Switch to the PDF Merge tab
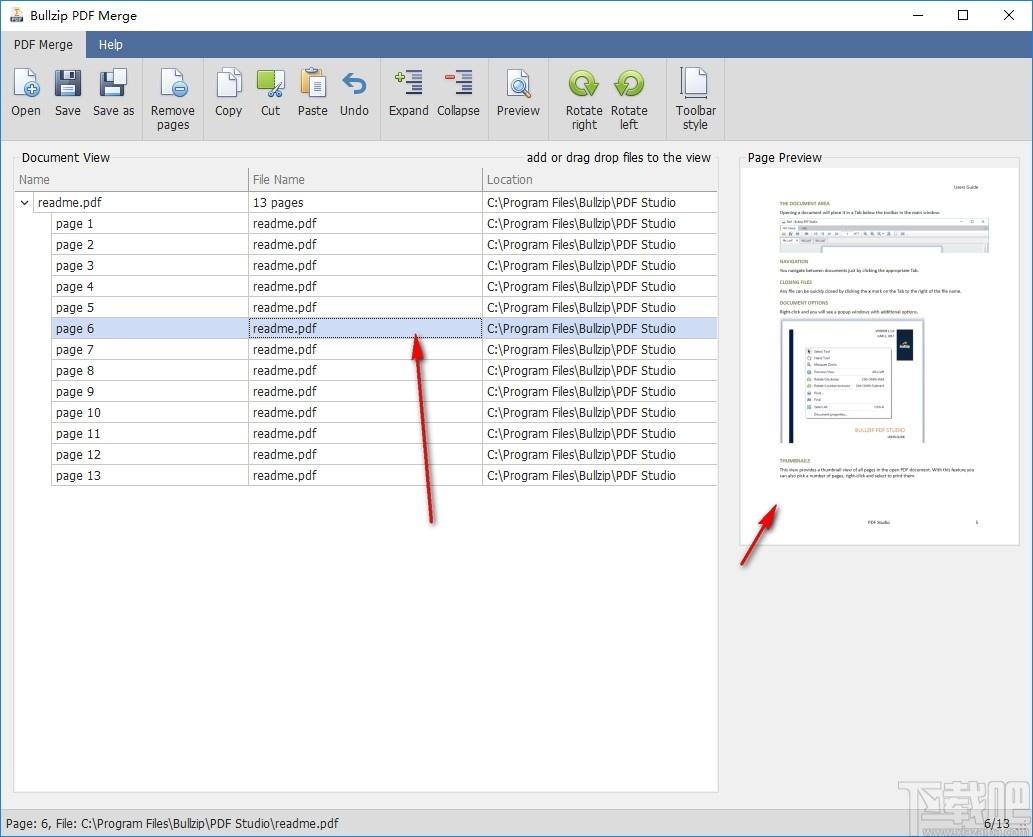 point(43,45)
